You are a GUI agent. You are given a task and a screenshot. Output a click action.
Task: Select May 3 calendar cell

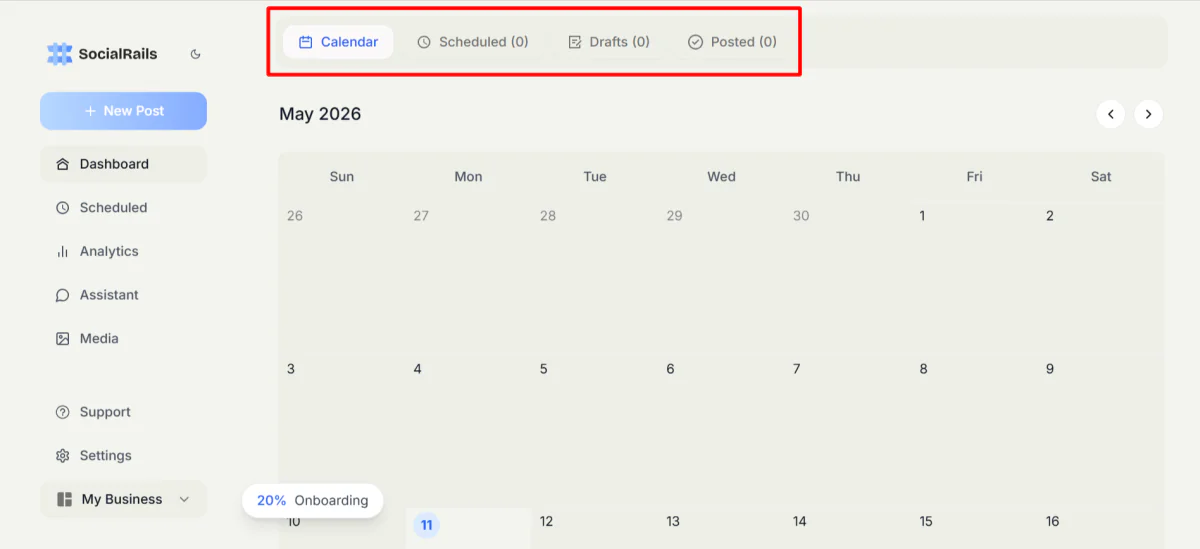[x=341, y=431]
